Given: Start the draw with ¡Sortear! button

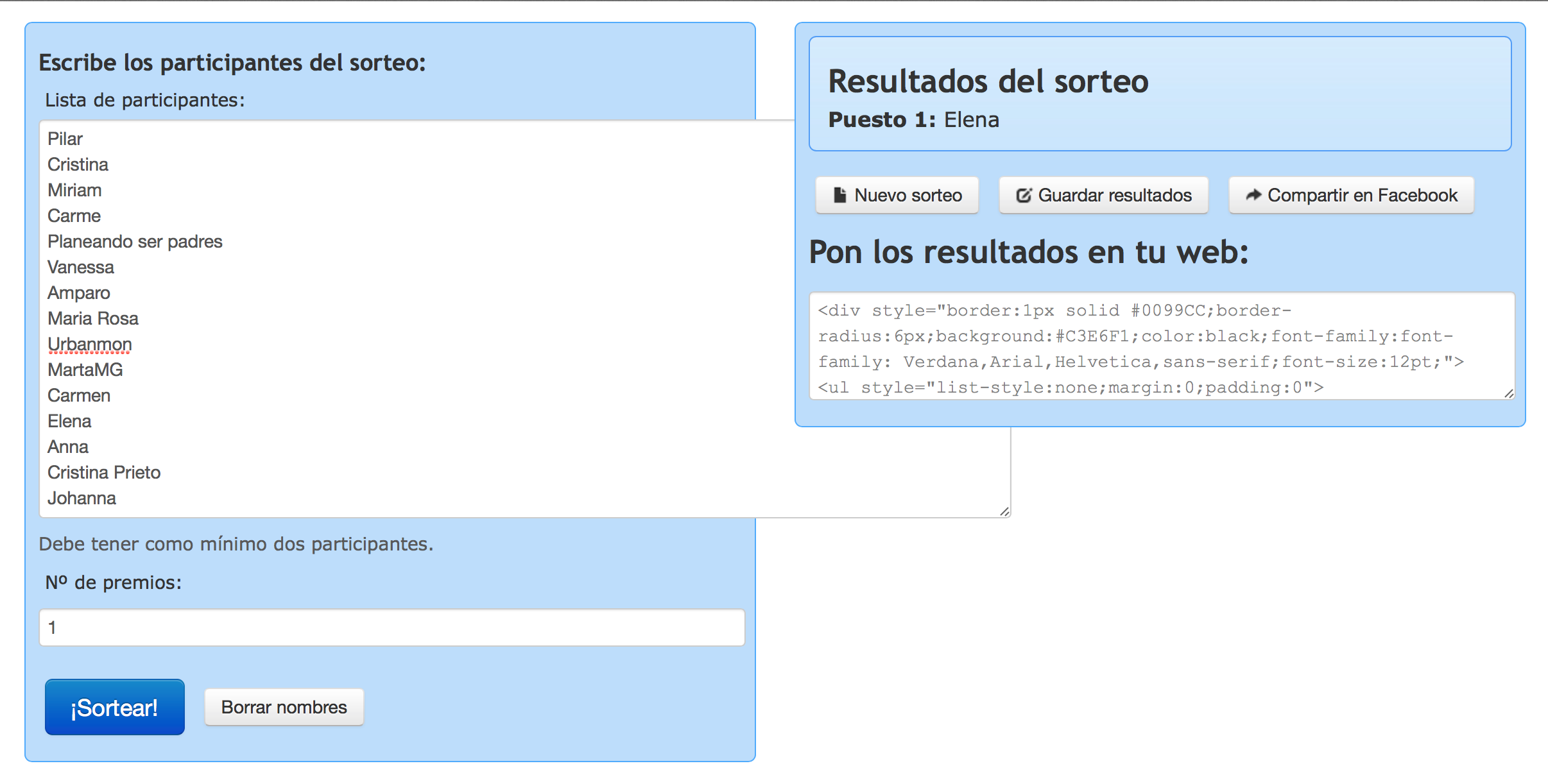Looking at the screenshot, I should tap(115, 707).
